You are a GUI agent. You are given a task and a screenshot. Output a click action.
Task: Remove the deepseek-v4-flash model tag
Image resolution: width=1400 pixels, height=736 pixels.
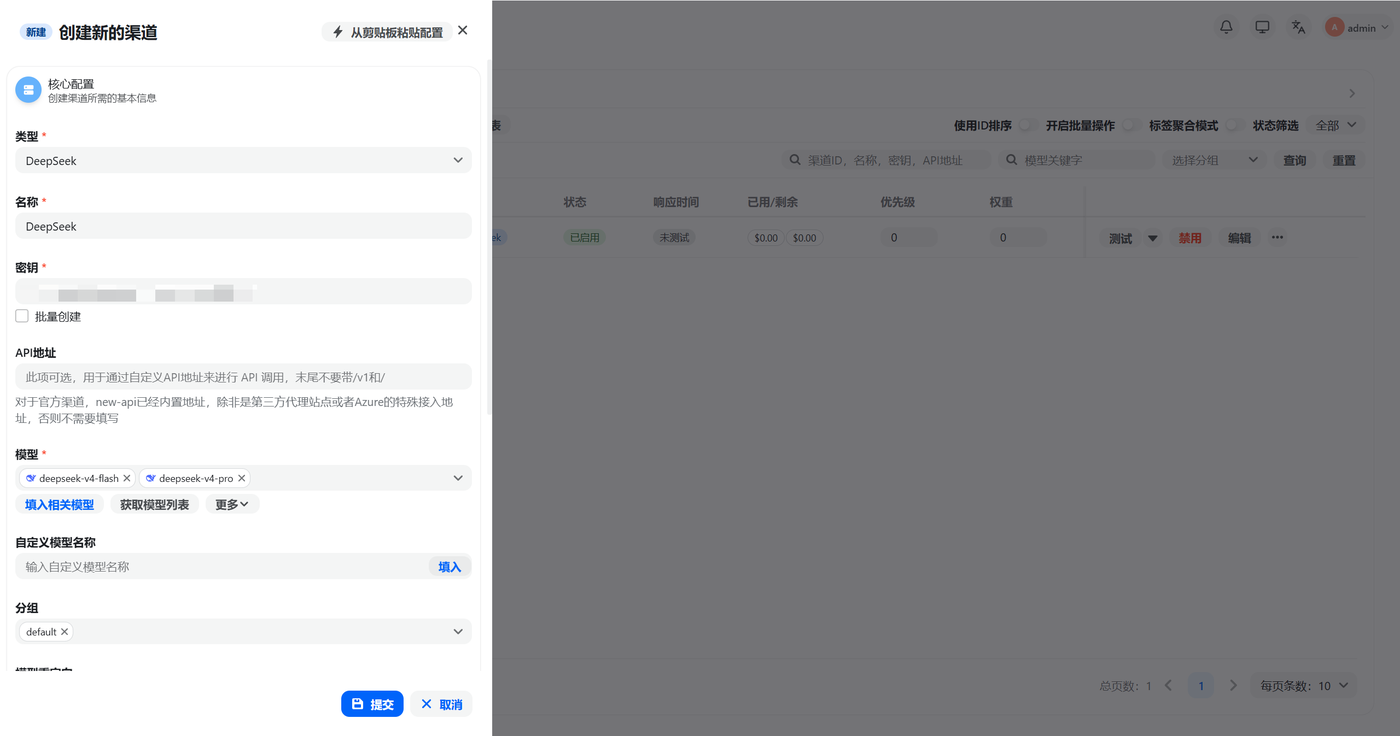tap(127, 478)
